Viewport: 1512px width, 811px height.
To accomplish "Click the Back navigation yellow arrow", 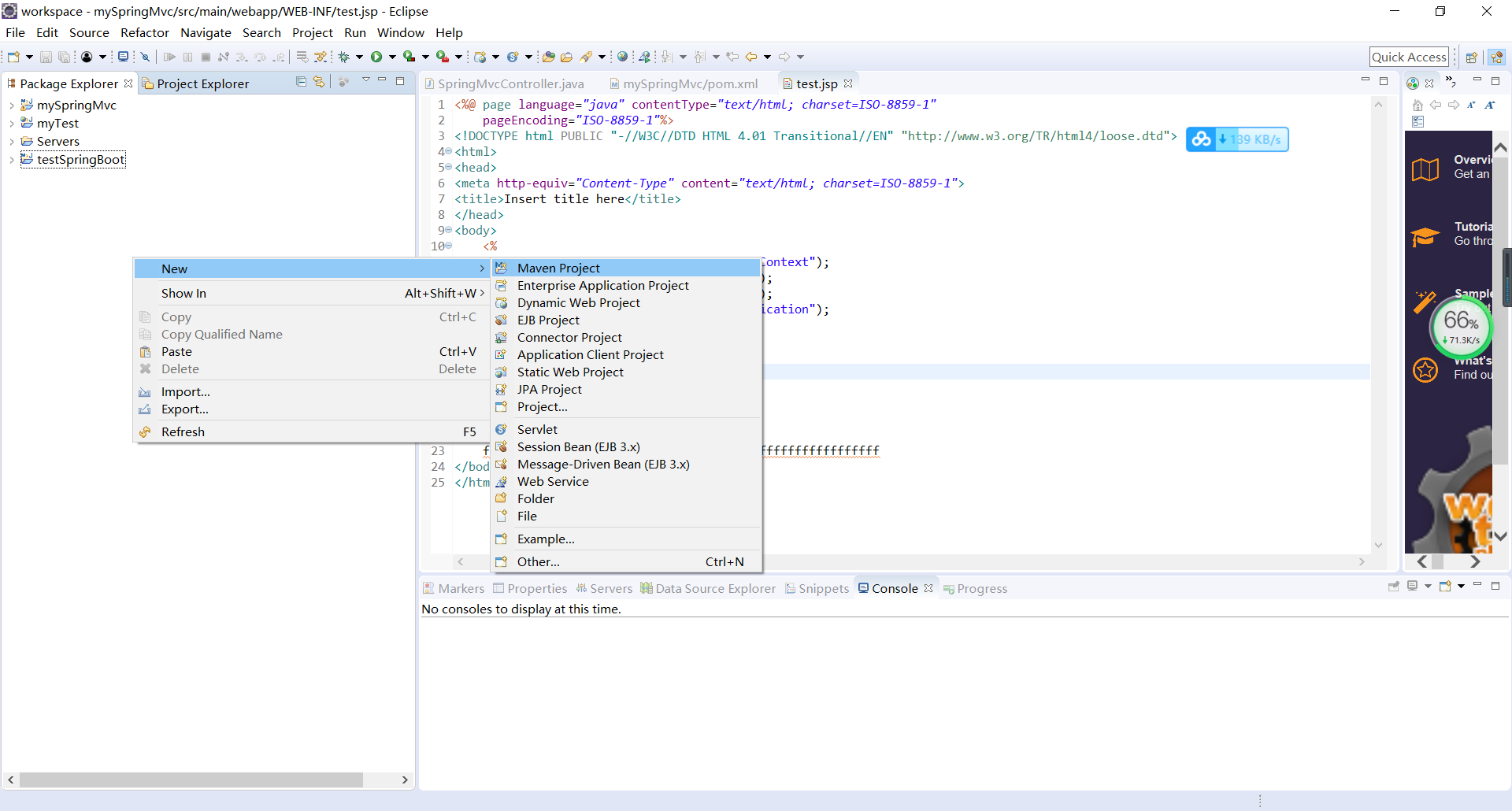I will [x=751, y=57].
